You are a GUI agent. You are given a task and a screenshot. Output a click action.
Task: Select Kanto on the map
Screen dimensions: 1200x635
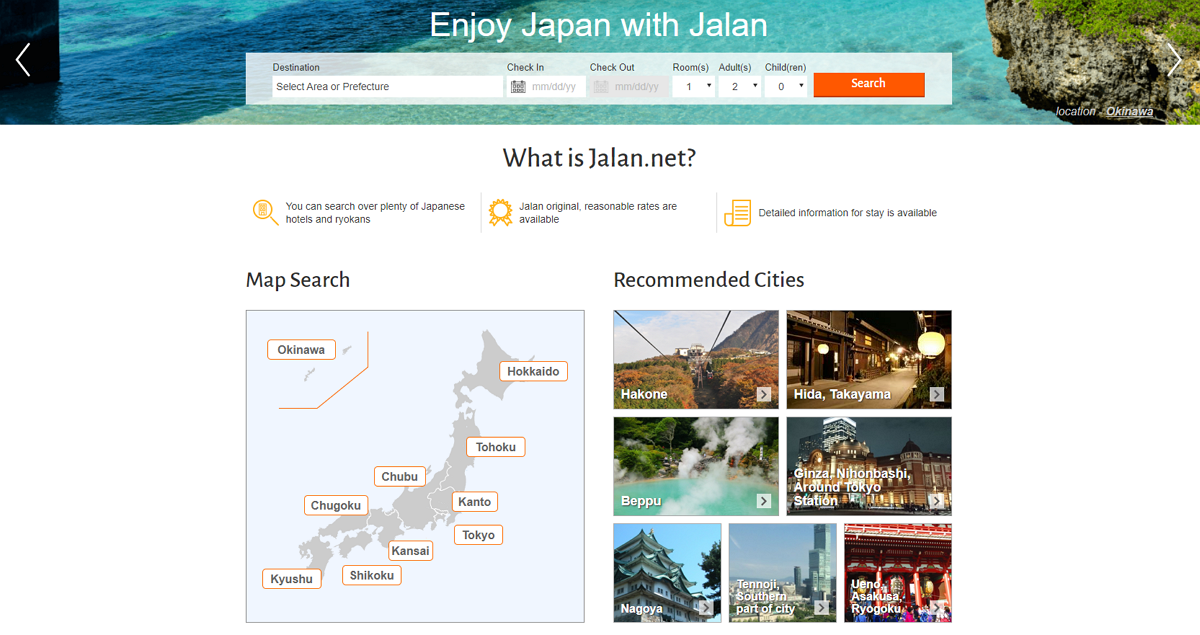pyautogui.click(x=475, y=502)
